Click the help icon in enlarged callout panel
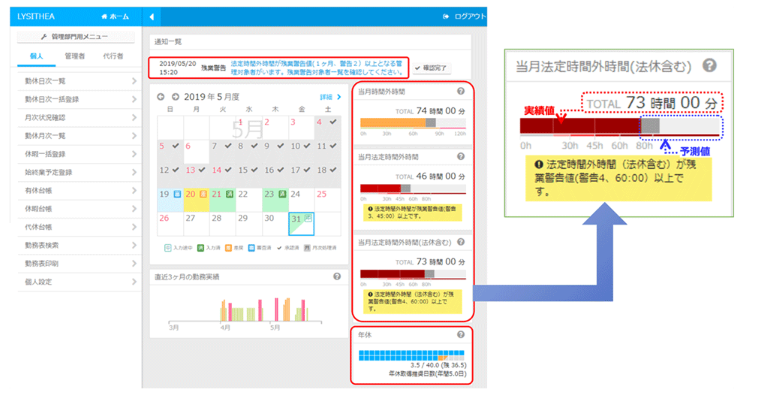 coord(710,65)
